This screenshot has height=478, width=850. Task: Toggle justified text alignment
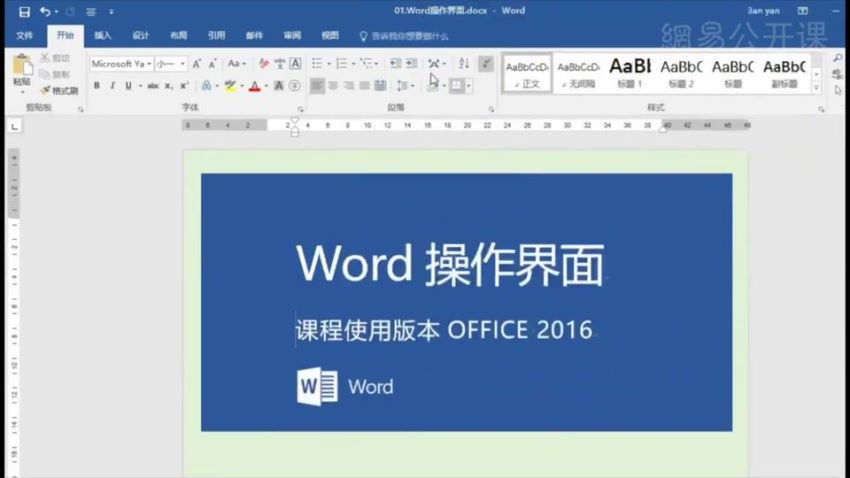coord(364,86)
